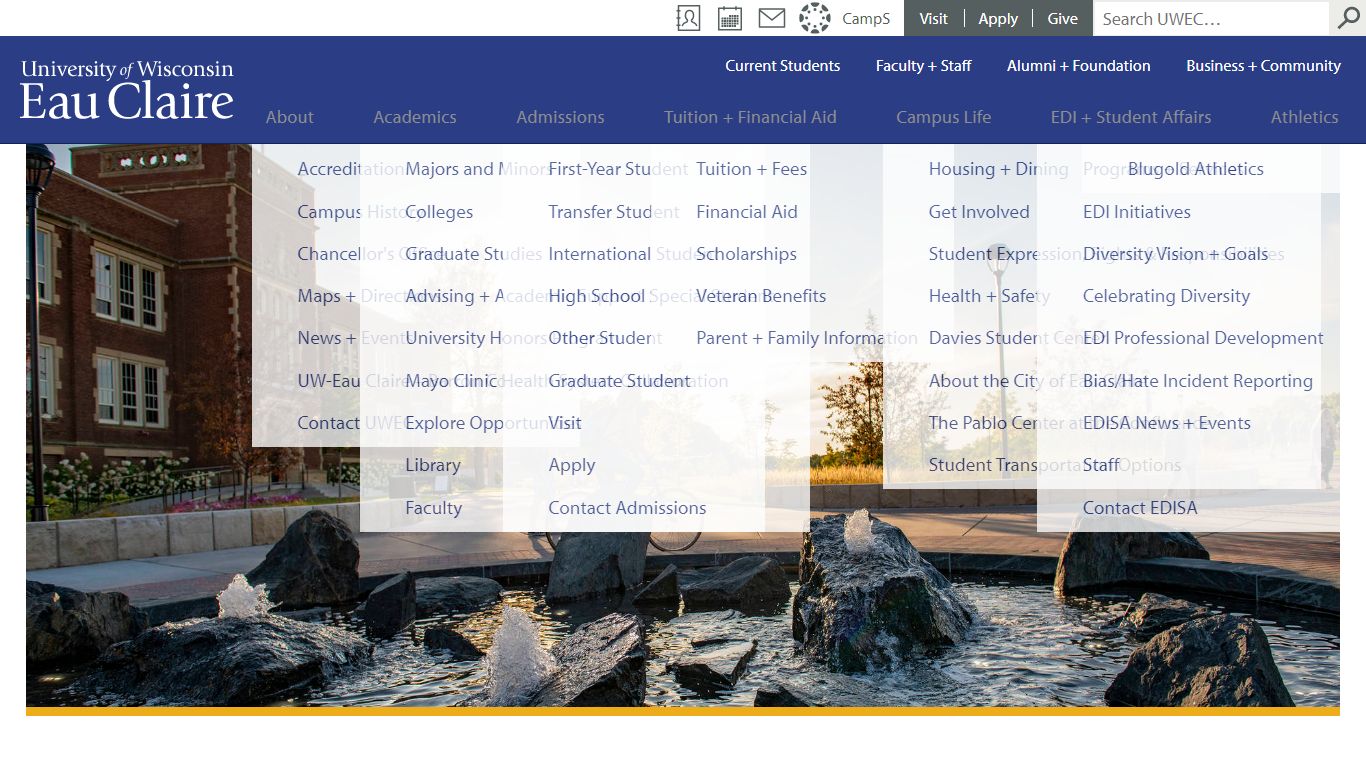Expand the EDI + Student Affairs menu
This screenshot has height=768, width=1366.
pos(1131,117)
